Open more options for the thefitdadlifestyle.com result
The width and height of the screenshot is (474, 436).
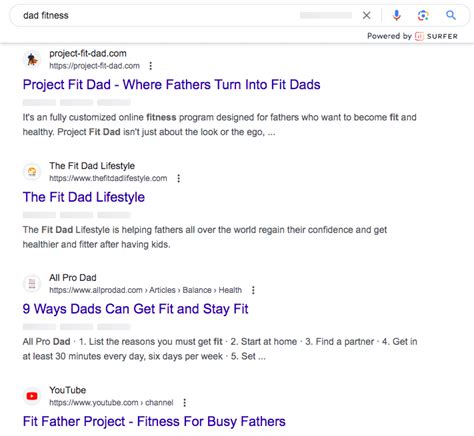(x=179, y=178)
